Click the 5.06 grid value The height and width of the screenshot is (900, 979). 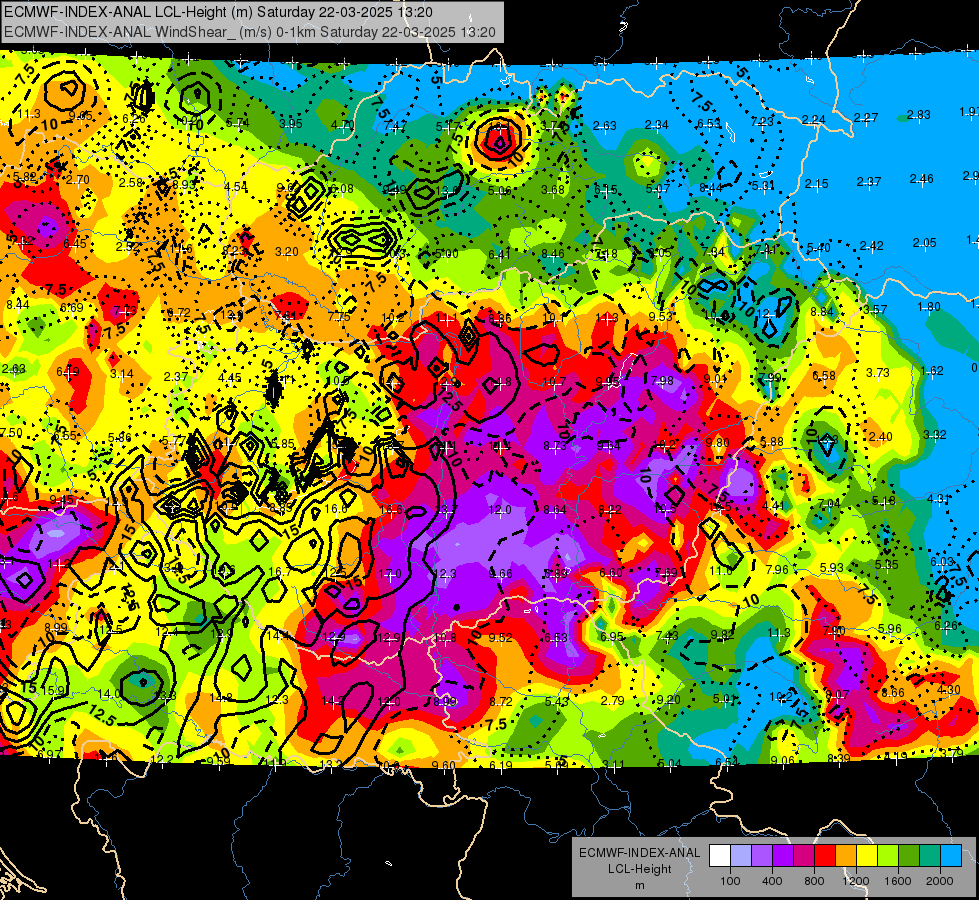point(499,190)
